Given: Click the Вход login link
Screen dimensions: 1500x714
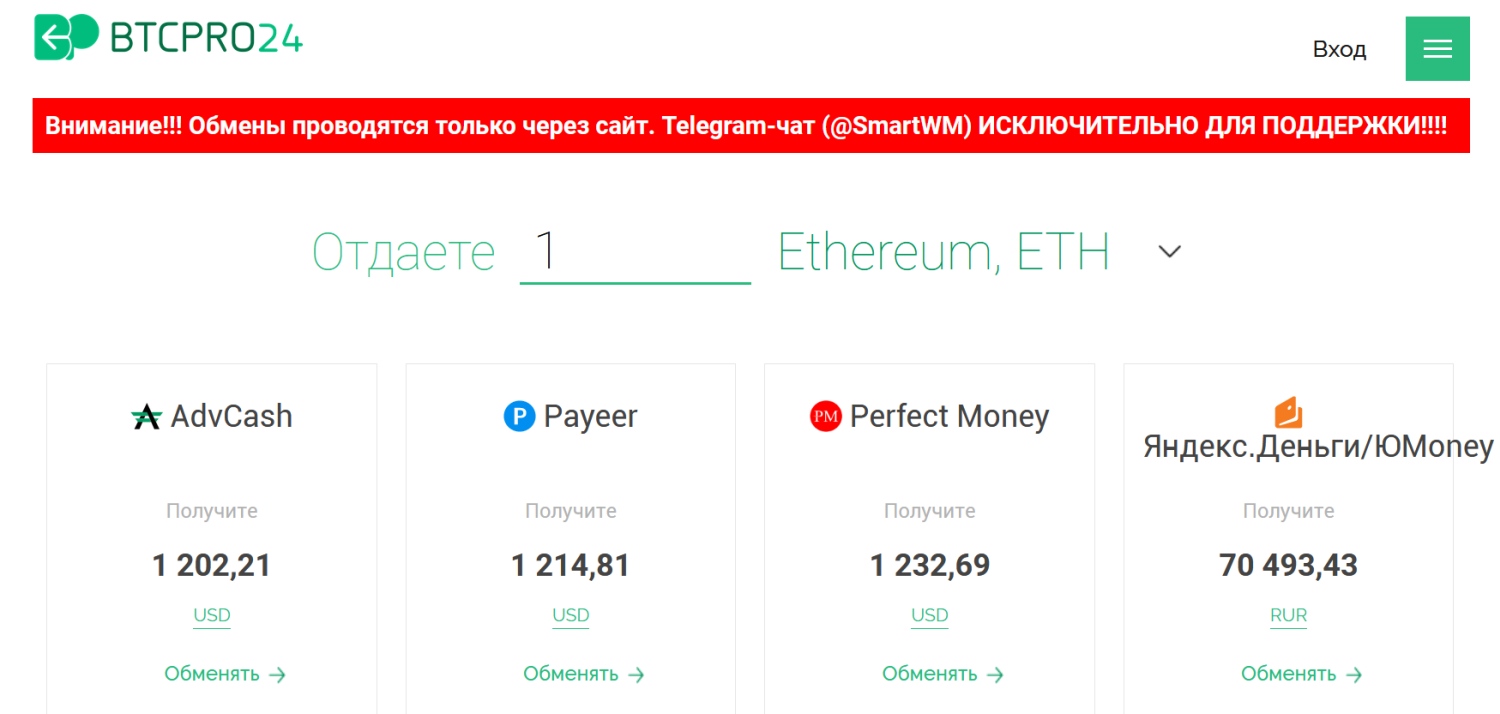Looking at the screenshot, I should coord(1339,49).
